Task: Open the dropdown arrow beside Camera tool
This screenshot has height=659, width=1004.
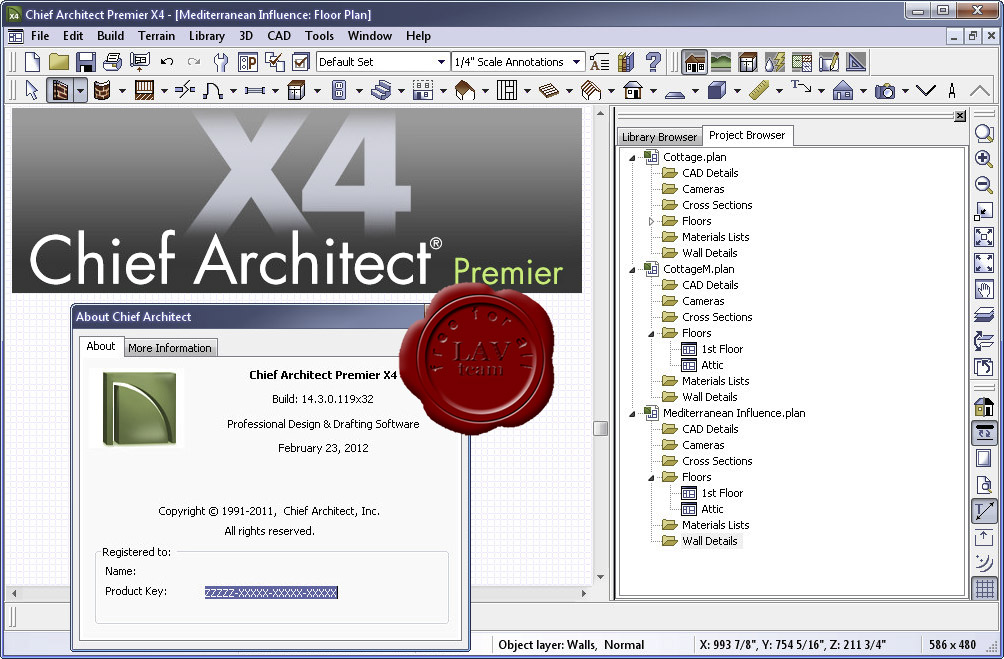Action: pos(905,91)
